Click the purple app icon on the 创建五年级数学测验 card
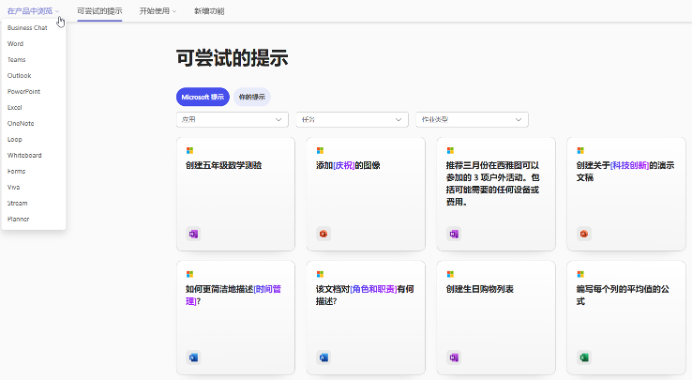 [x=193, y=234]
